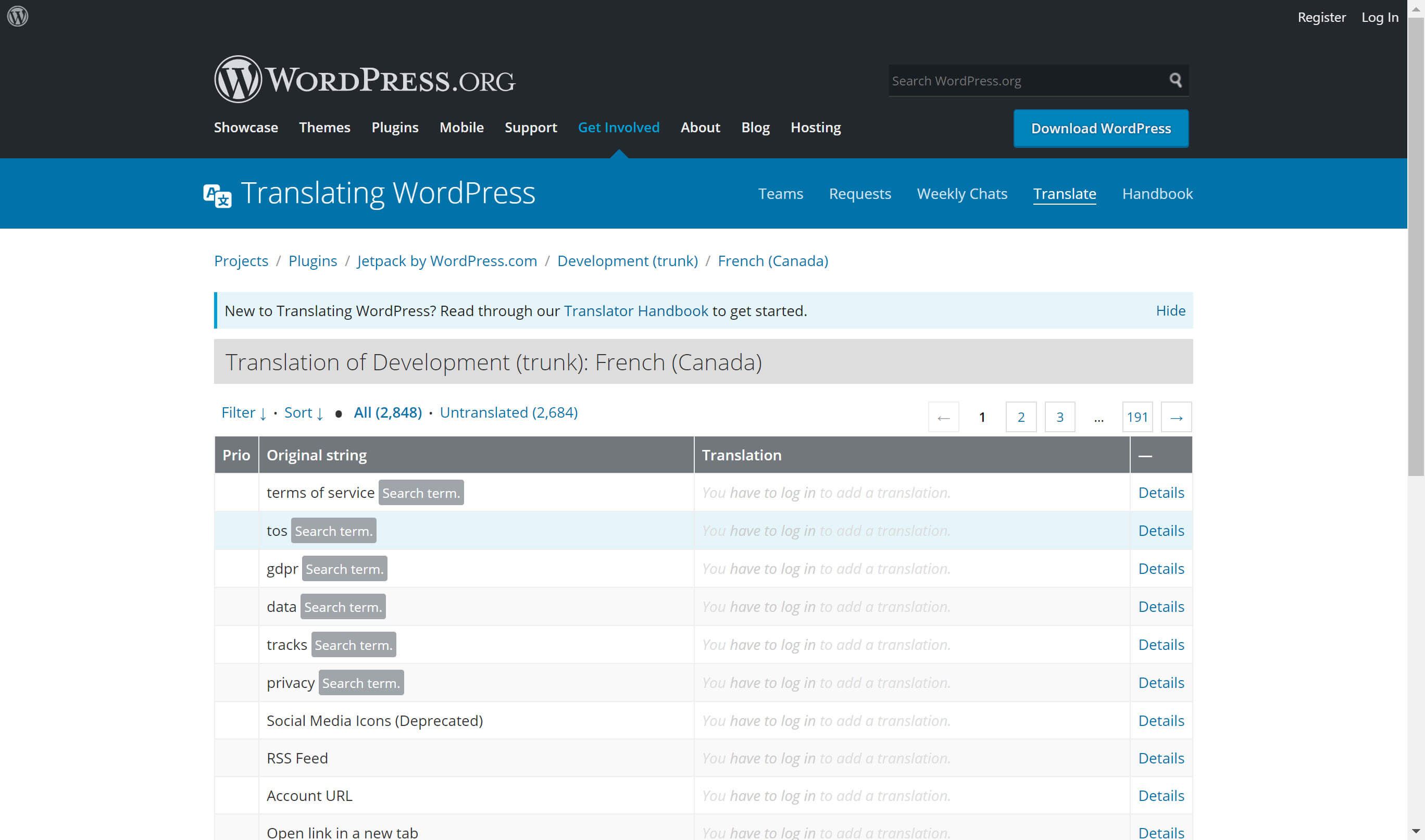Click the Plugins breadcrumb link
The image size is (1425, 840).
coord(312,261)
